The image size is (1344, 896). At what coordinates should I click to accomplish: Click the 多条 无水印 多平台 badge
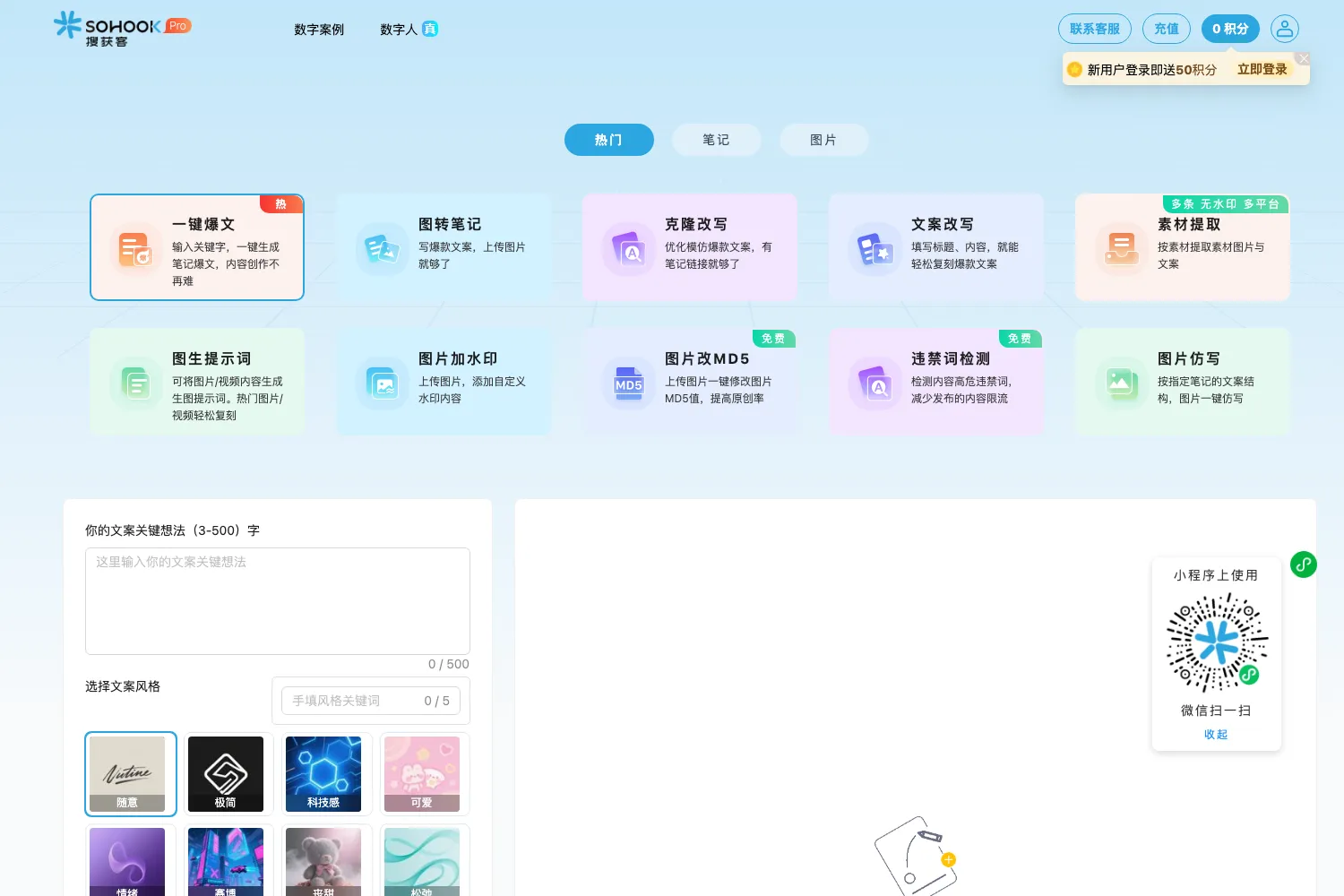coord(1225,204)
